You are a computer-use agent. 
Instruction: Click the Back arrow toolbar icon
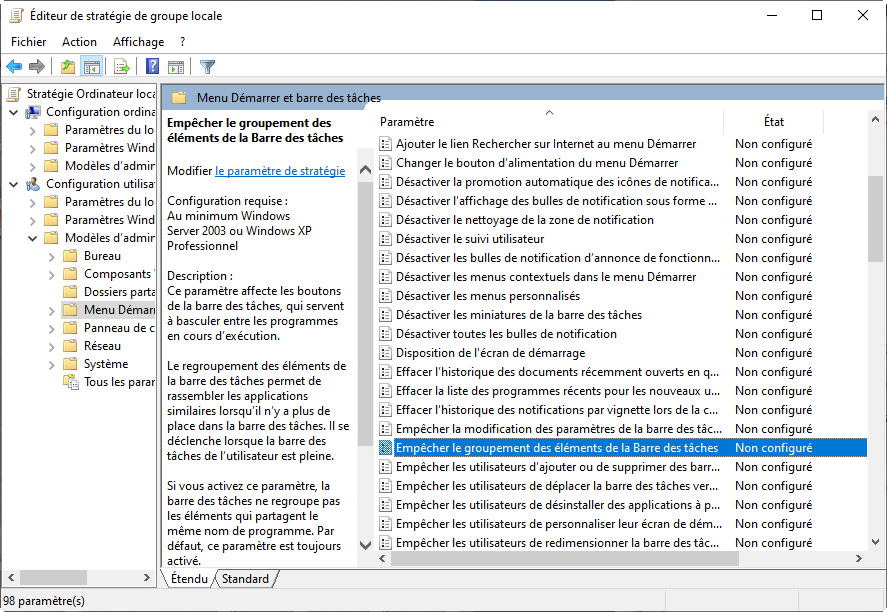tap(14, 67)
